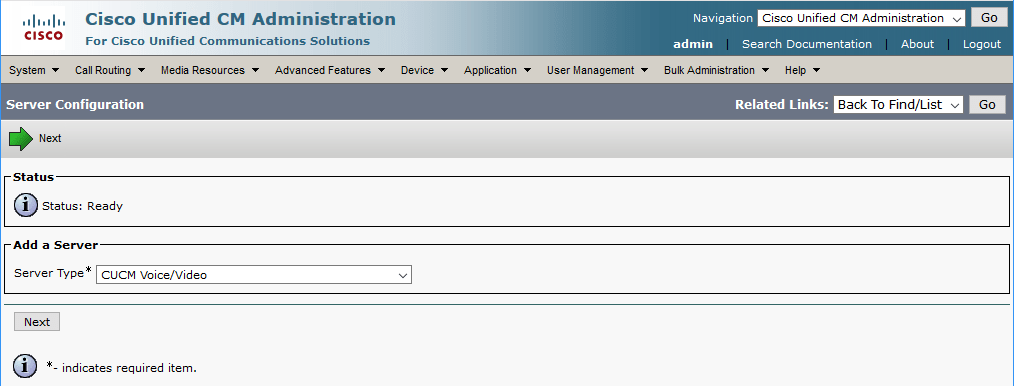Click the '*- indicates required item.' note
The image size is (1014, 386).
[121, 367]
